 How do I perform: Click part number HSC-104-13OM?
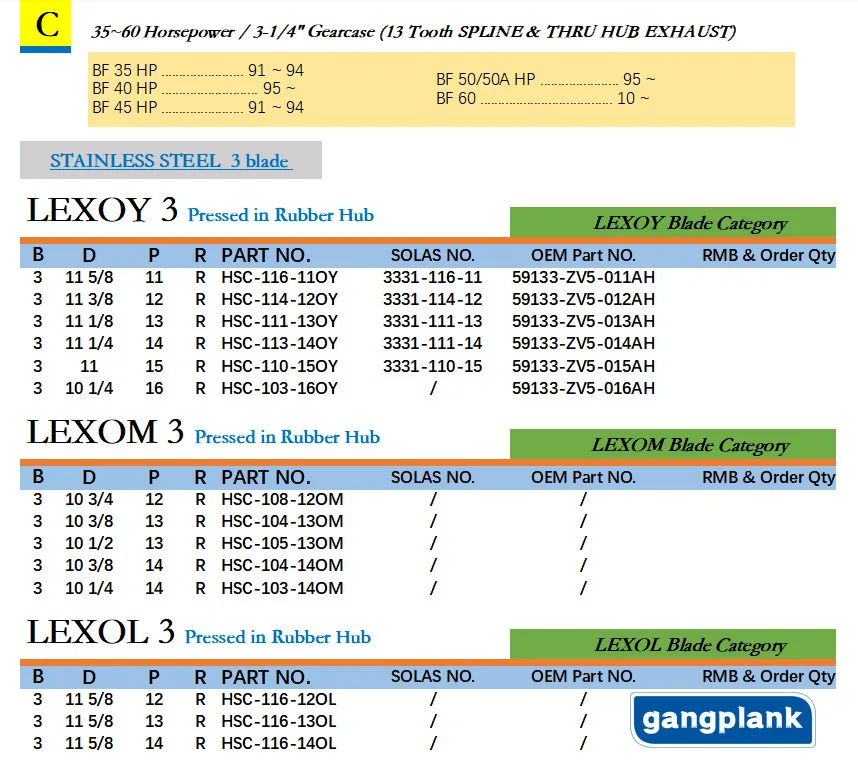282,521
